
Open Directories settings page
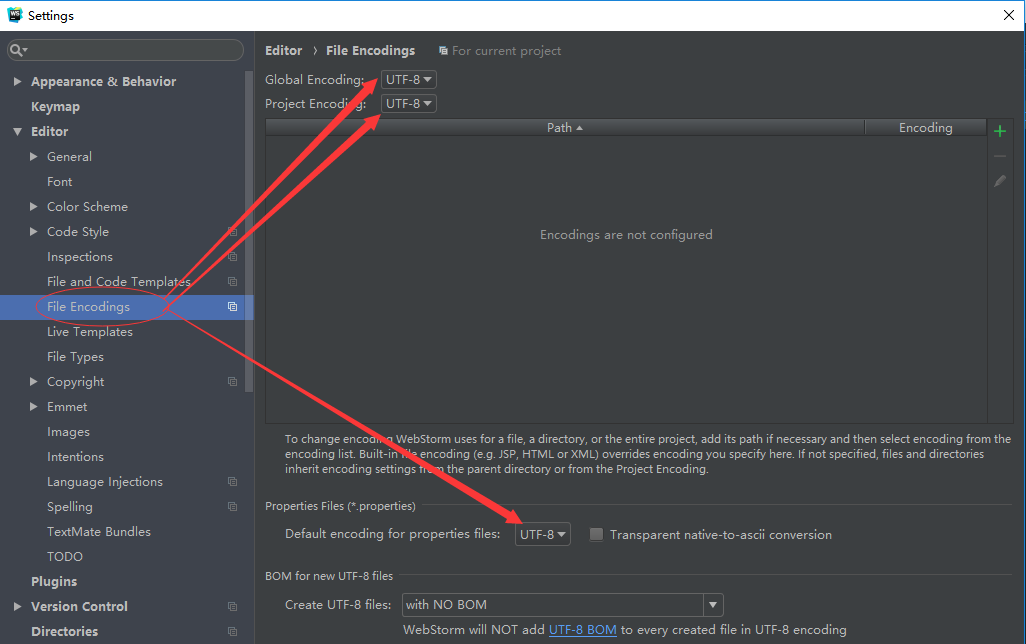click(64, 632)
